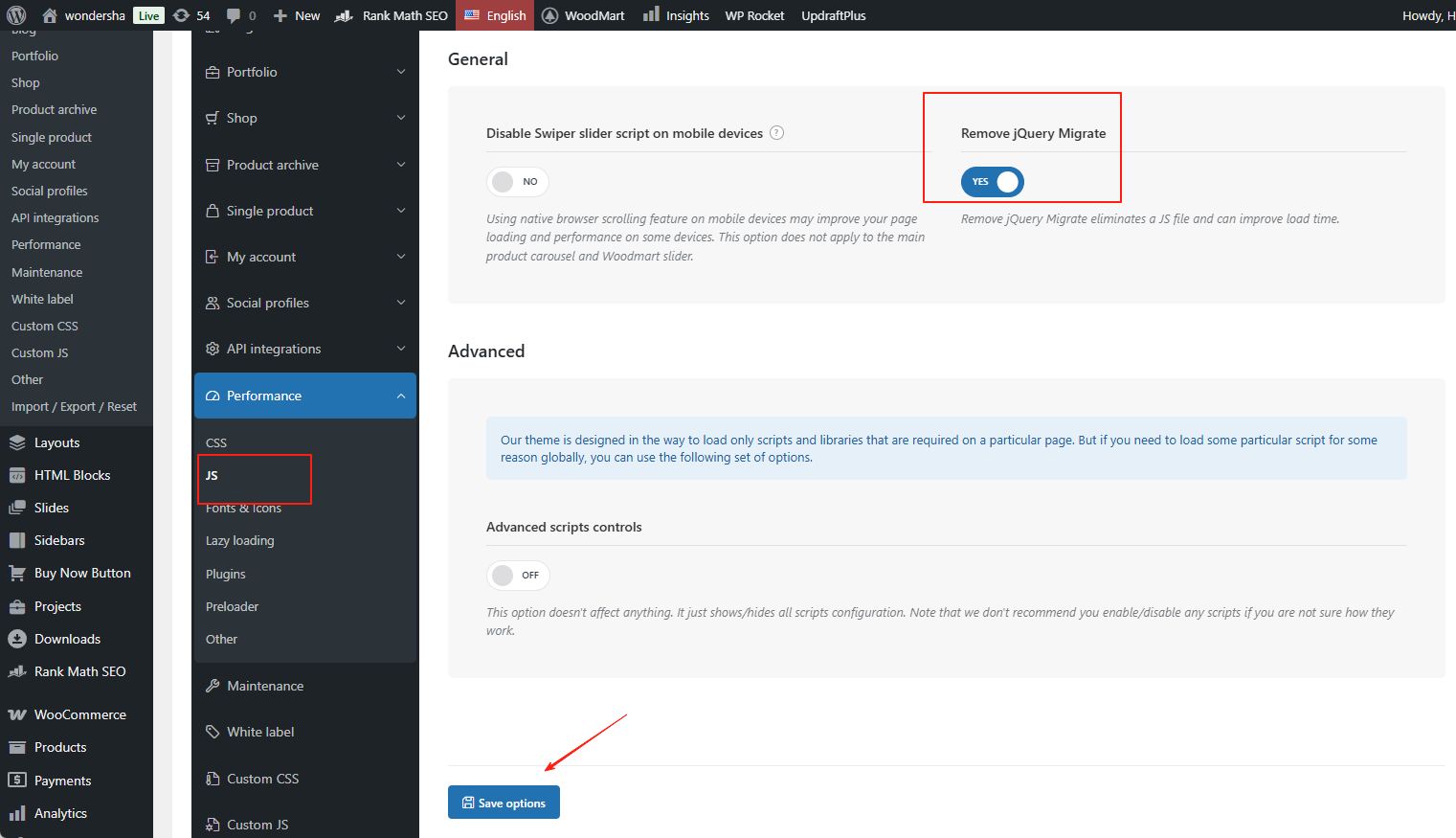Enable the Advanced scripts controls toggle
1456x838 pixels.
click(x=517, y=575)
